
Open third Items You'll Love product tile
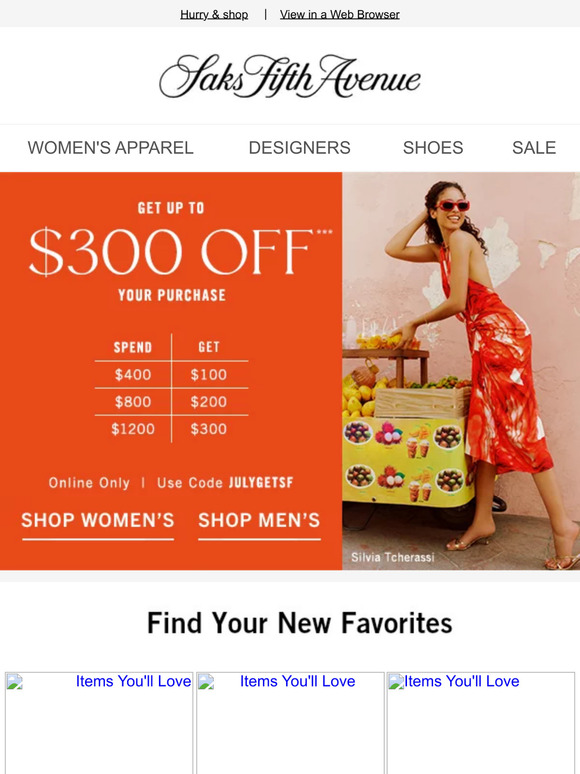[481, 723]
